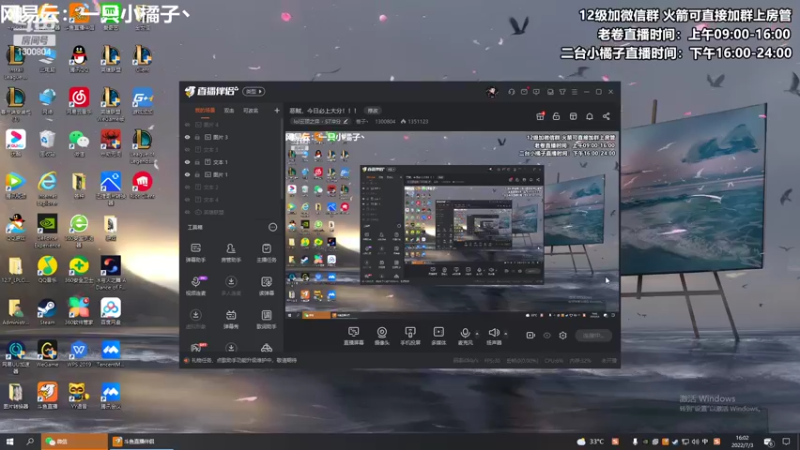Open the 手机投屏 phone mirroring option

[x=410, y=336]
